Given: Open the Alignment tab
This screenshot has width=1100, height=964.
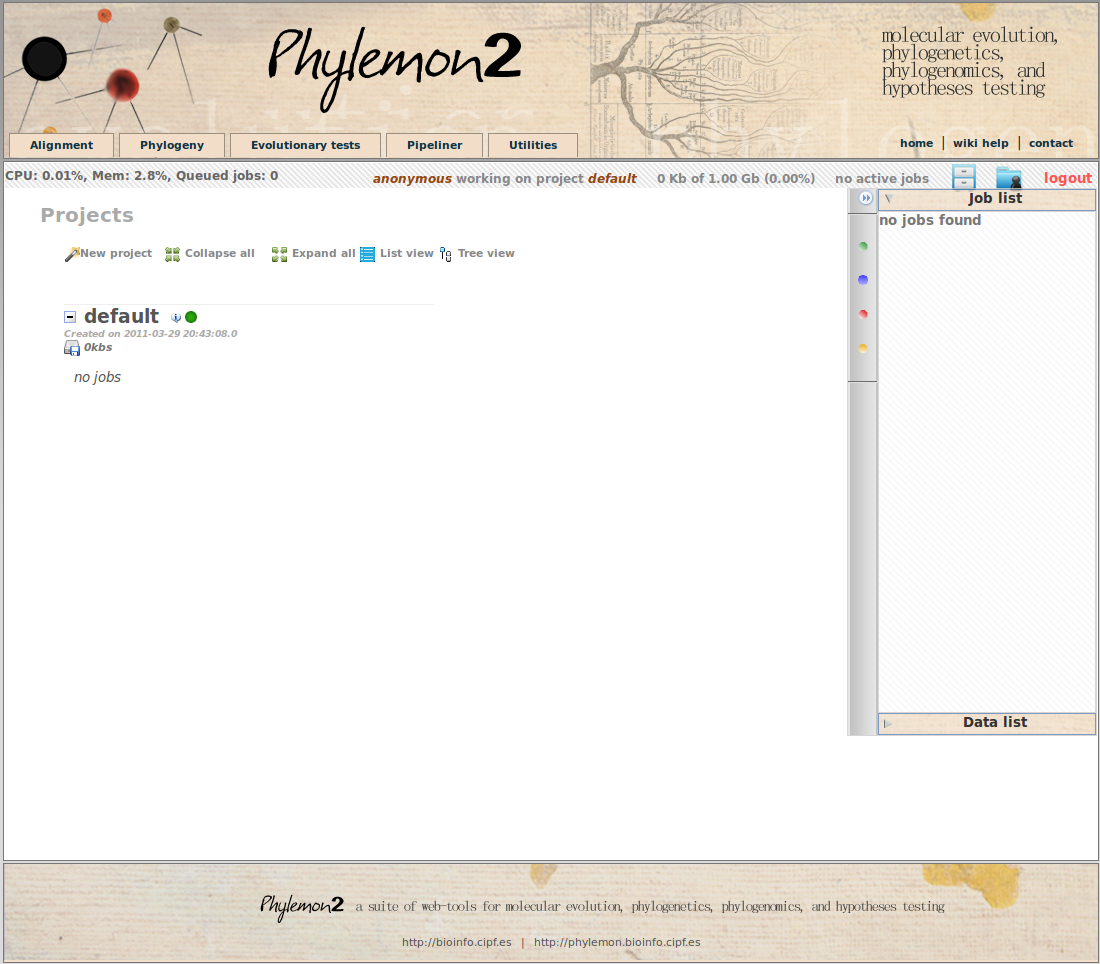Looking at the screenshot, I should 61,145.
